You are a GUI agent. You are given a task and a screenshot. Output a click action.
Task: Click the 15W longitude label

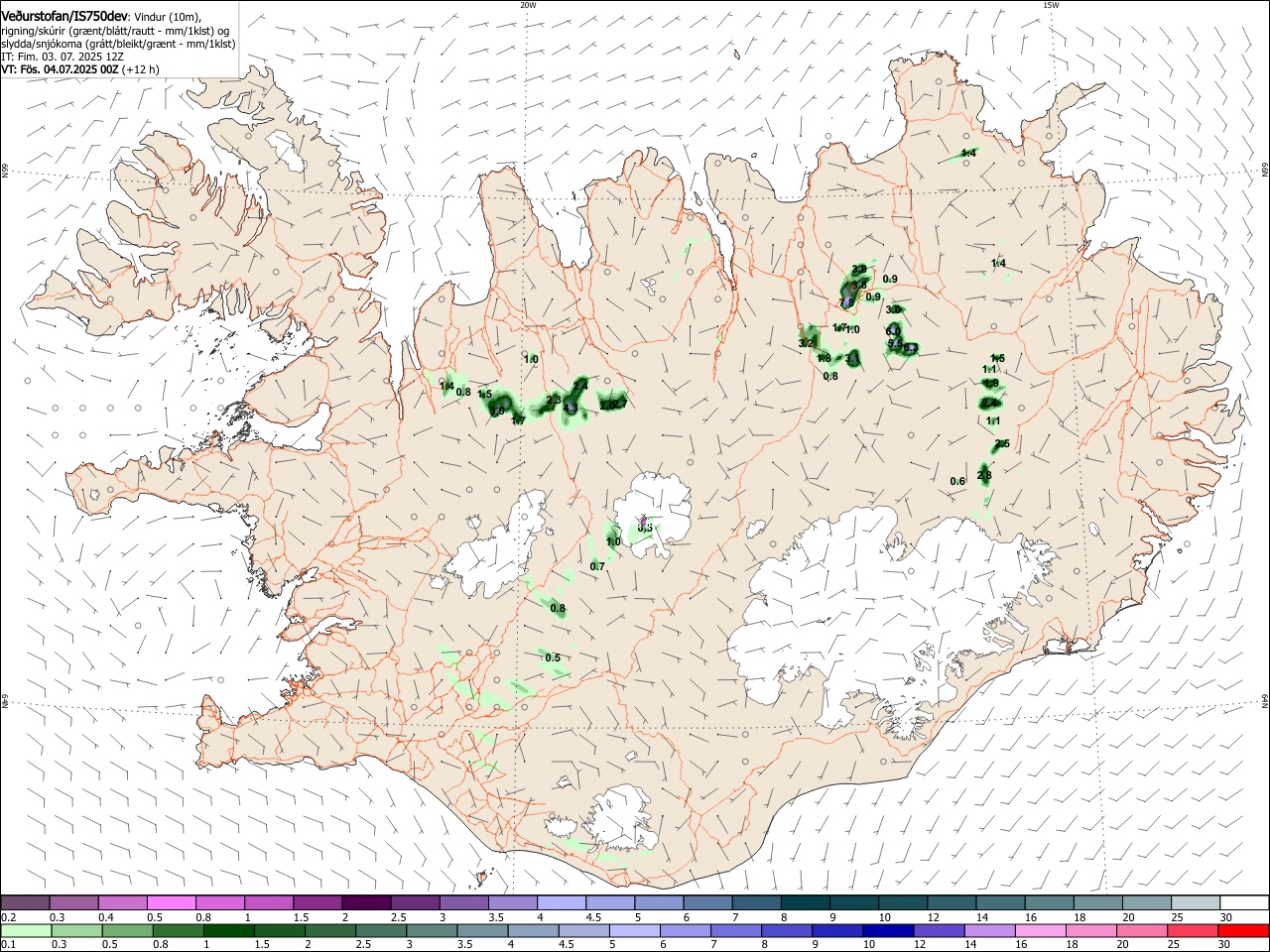click(x=1050, y=5)
